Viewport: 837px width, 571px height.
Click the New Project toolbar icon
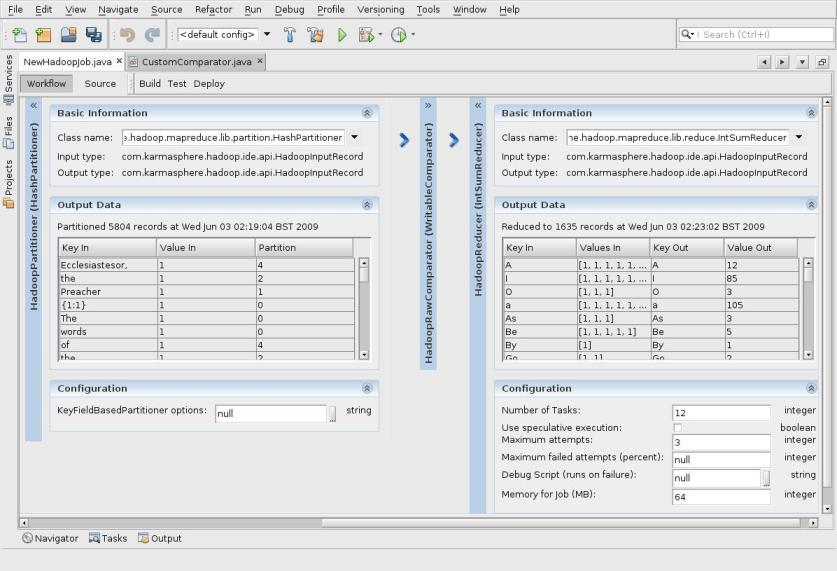coord(43,35)
